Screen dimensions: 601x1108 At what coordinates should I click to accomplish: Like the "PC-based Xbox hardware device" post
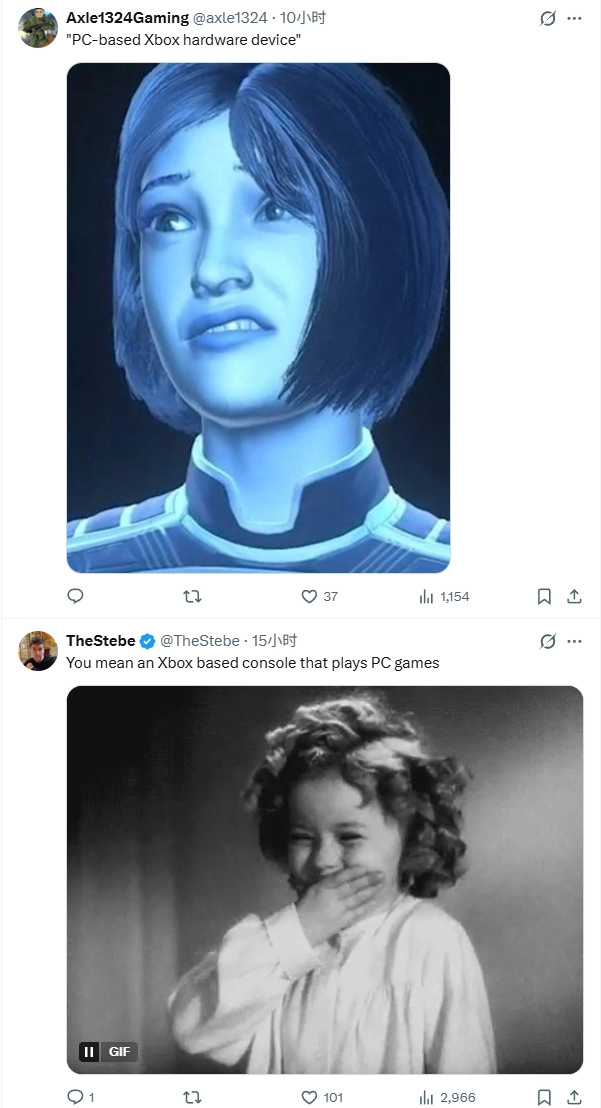click(309, 596)
